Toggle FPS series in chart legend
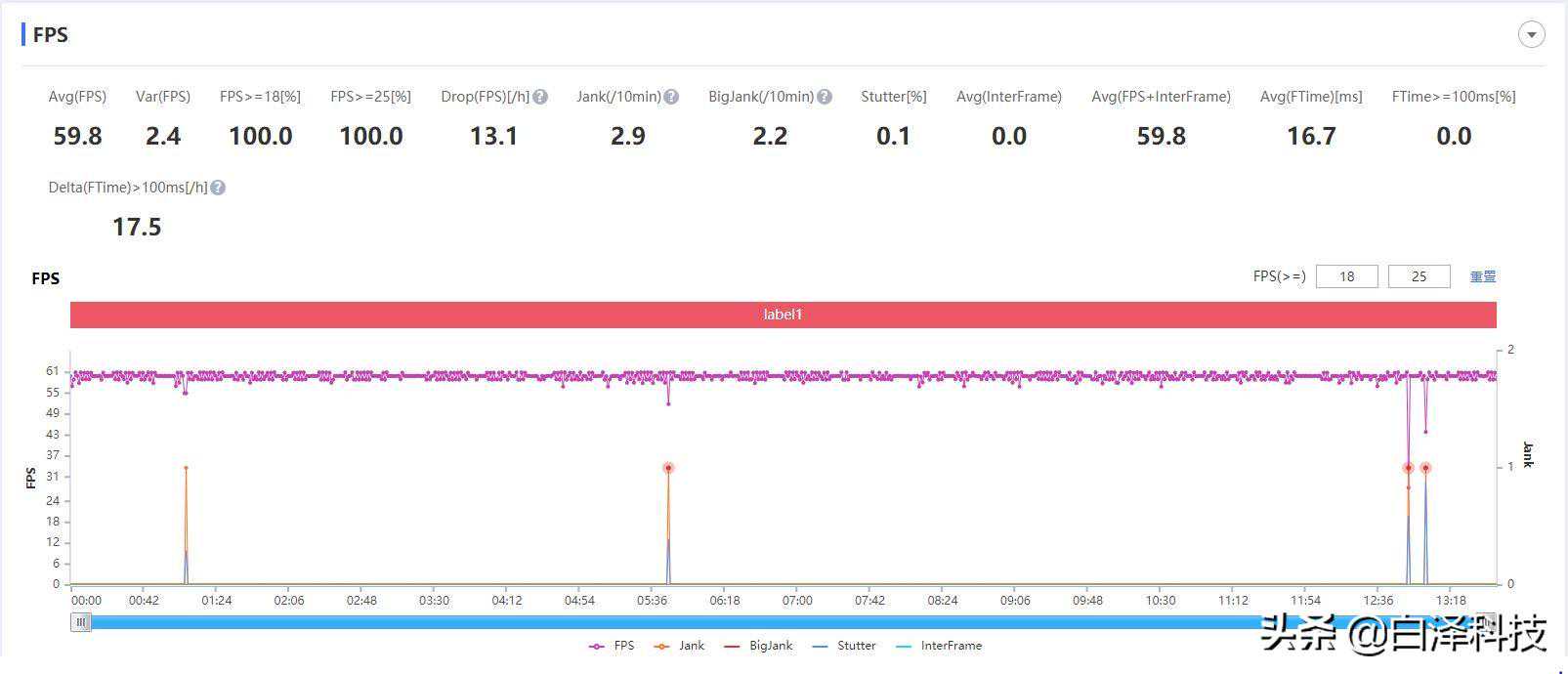 pos(612,646)
